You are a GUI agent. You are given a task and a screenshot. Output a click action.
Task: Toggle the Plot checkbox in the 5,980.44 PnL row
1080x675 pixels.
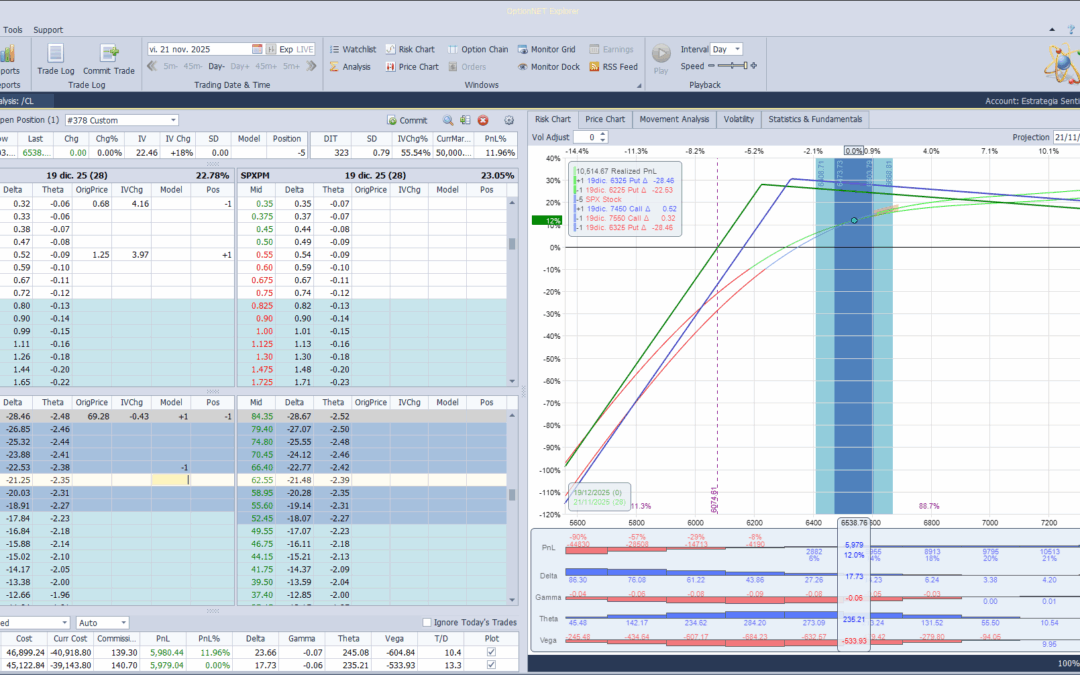coord(491,652)
